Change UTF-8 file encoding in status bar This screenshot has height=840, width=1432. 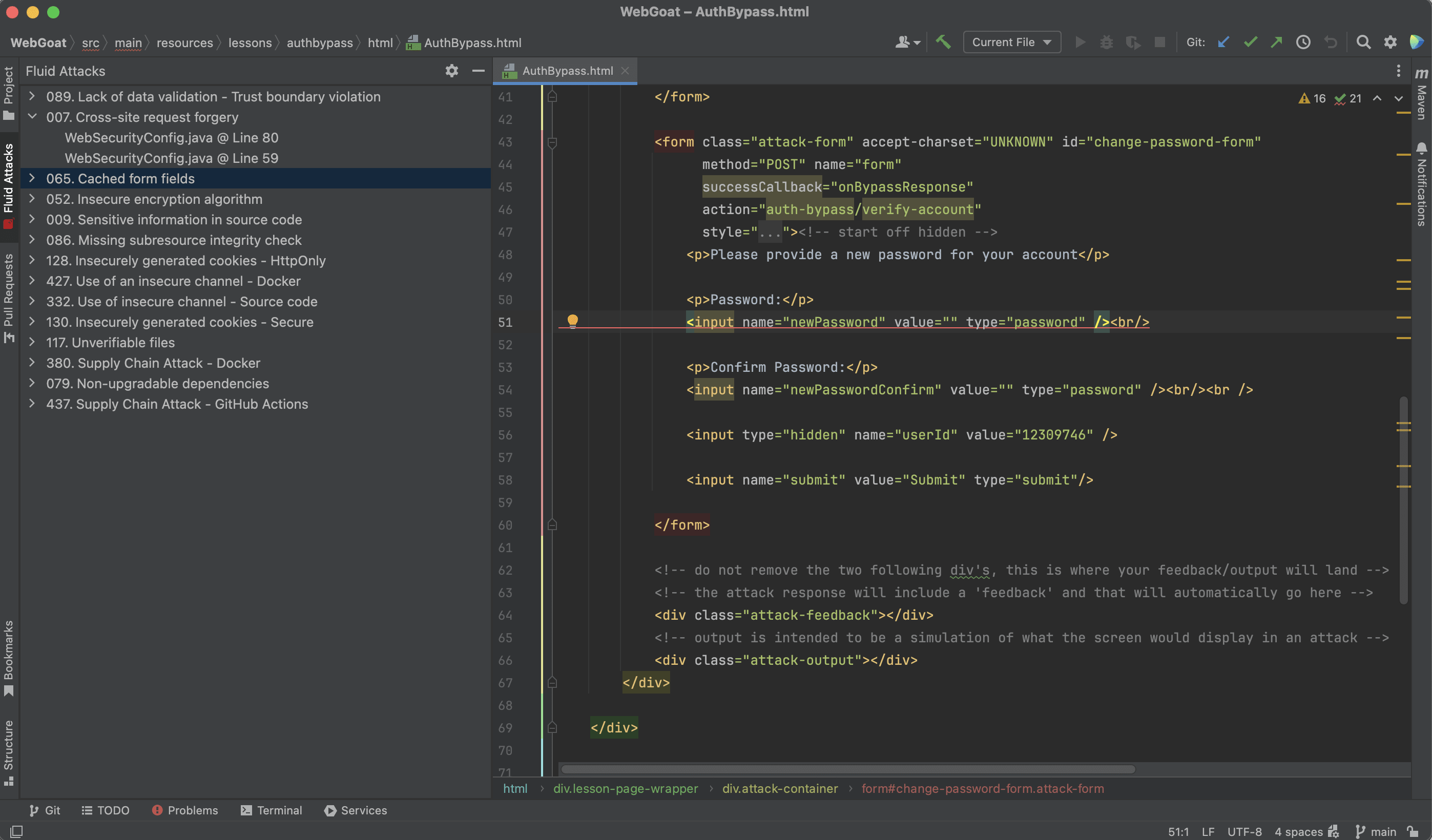click(1244, 831)
